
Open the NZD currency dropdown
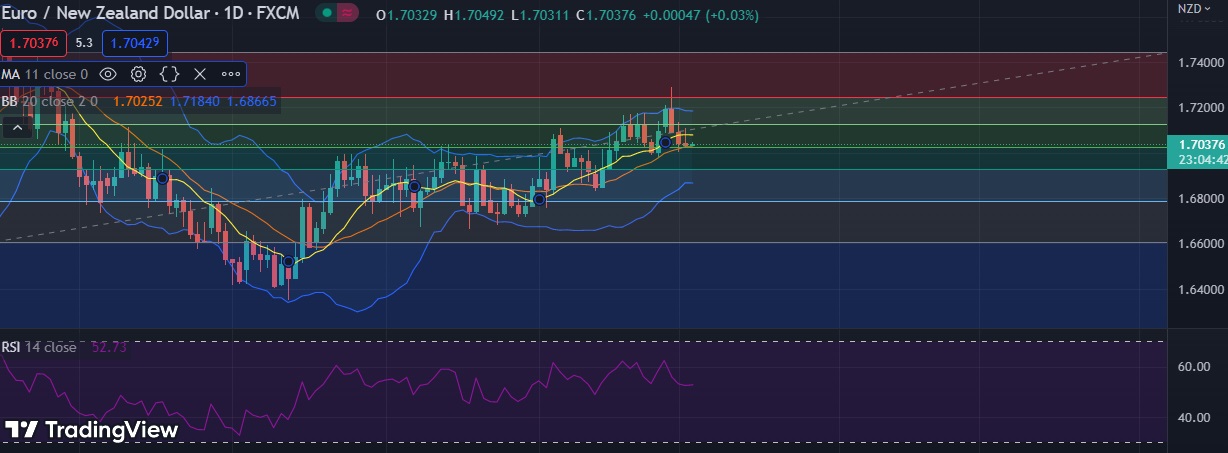click(1194, 9)
